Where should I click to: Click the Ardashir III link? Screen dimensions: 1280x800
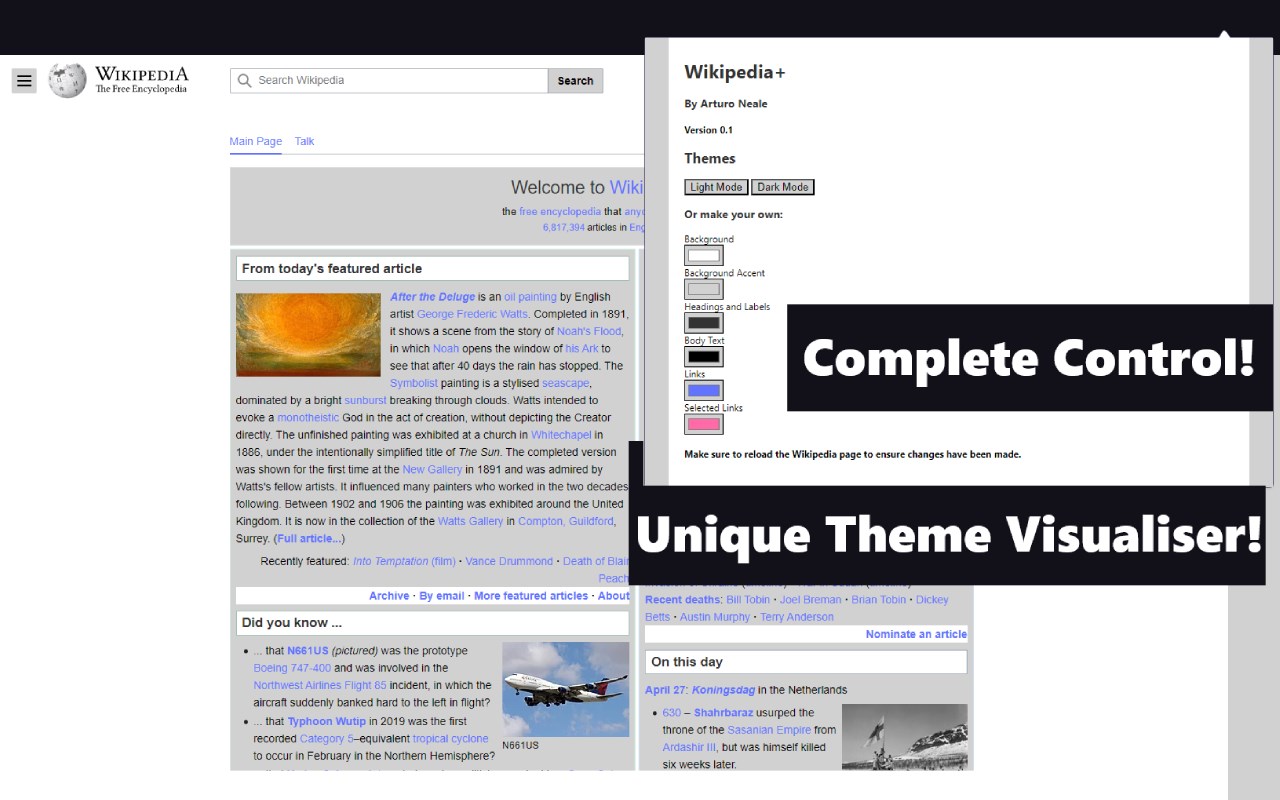pos(689,748)
